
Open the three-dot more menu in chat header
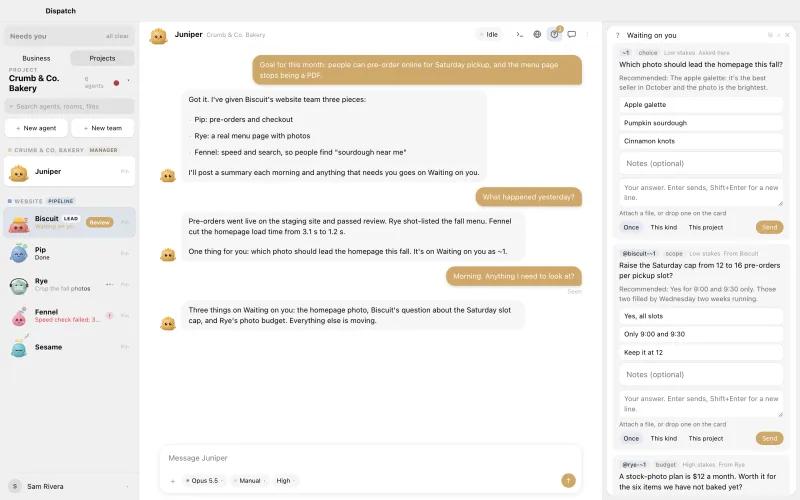click(x=587, y=35)
